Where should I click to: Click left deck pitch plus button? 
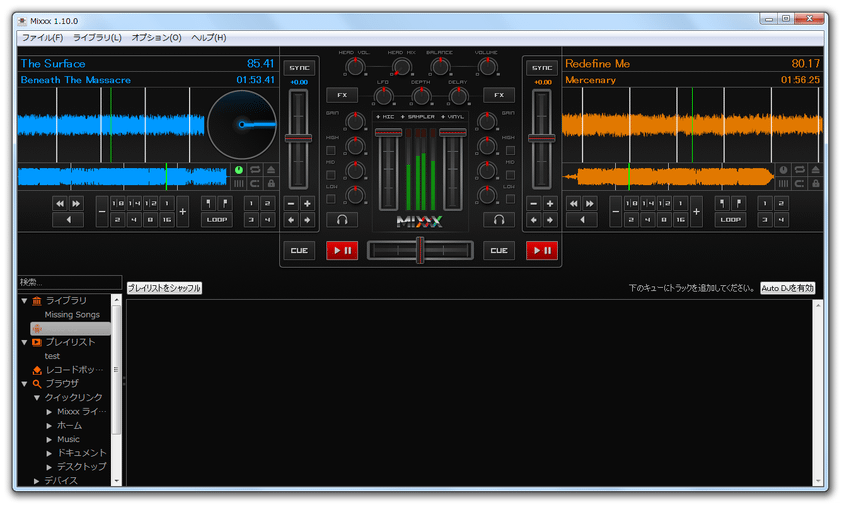307,204
